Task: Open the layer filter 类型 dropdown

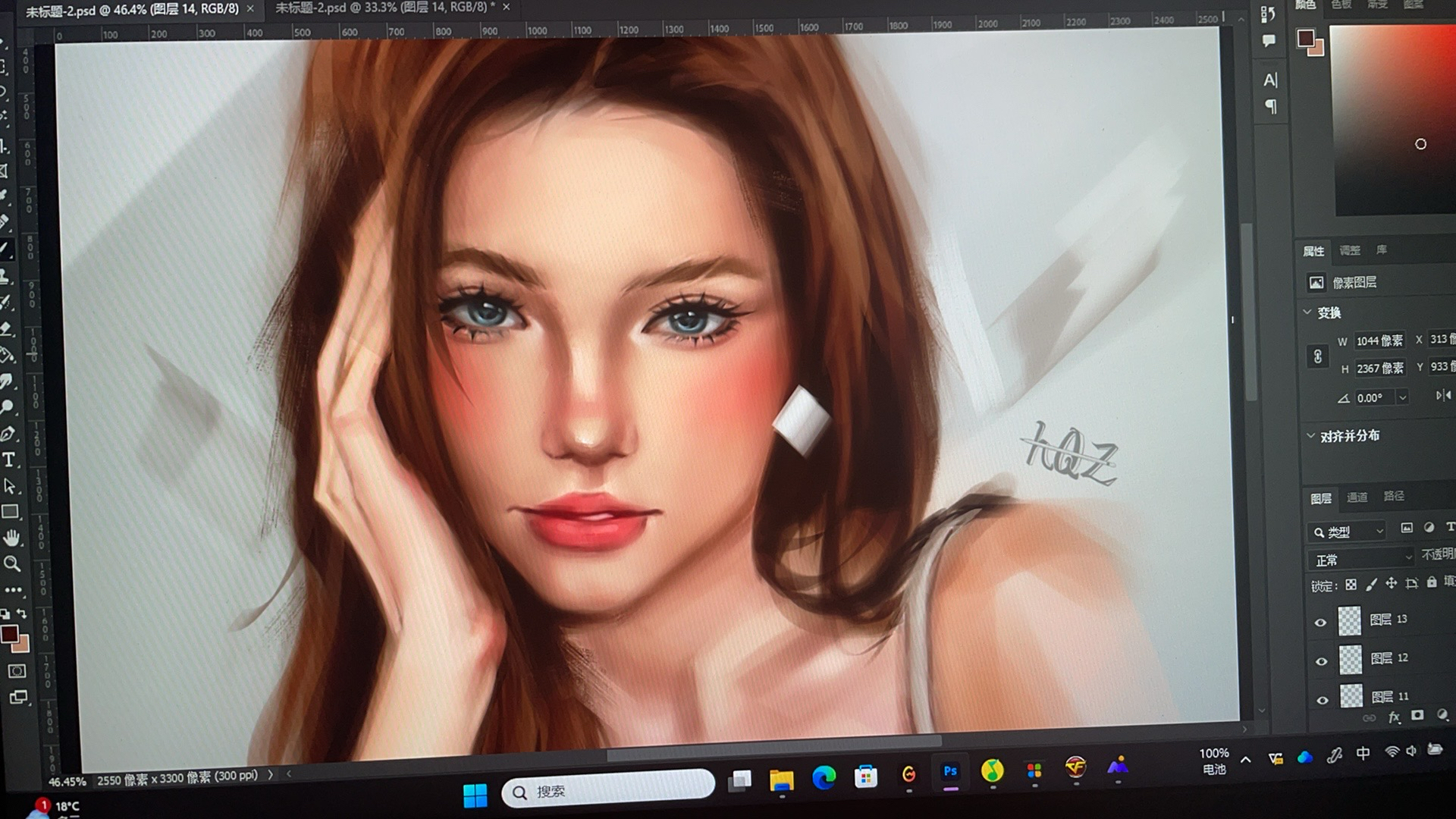Action: [1348, 532]
